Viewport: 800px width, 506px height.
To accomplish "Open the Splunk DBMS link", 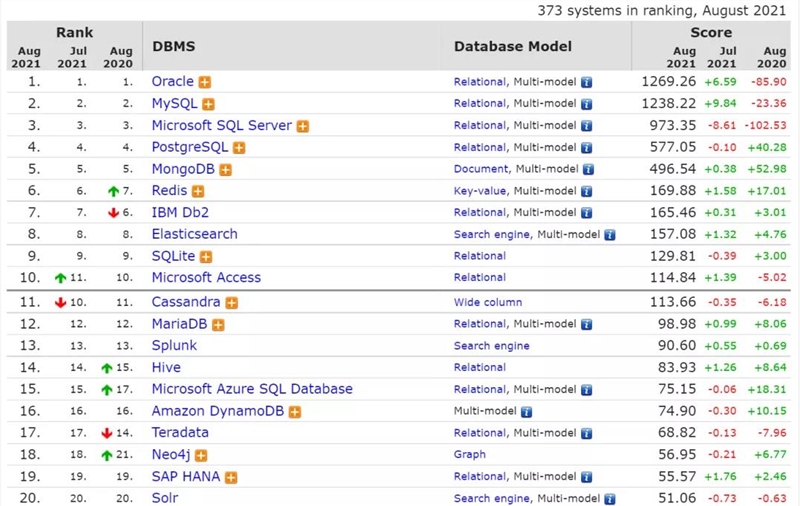I will (x=174, y=346).
